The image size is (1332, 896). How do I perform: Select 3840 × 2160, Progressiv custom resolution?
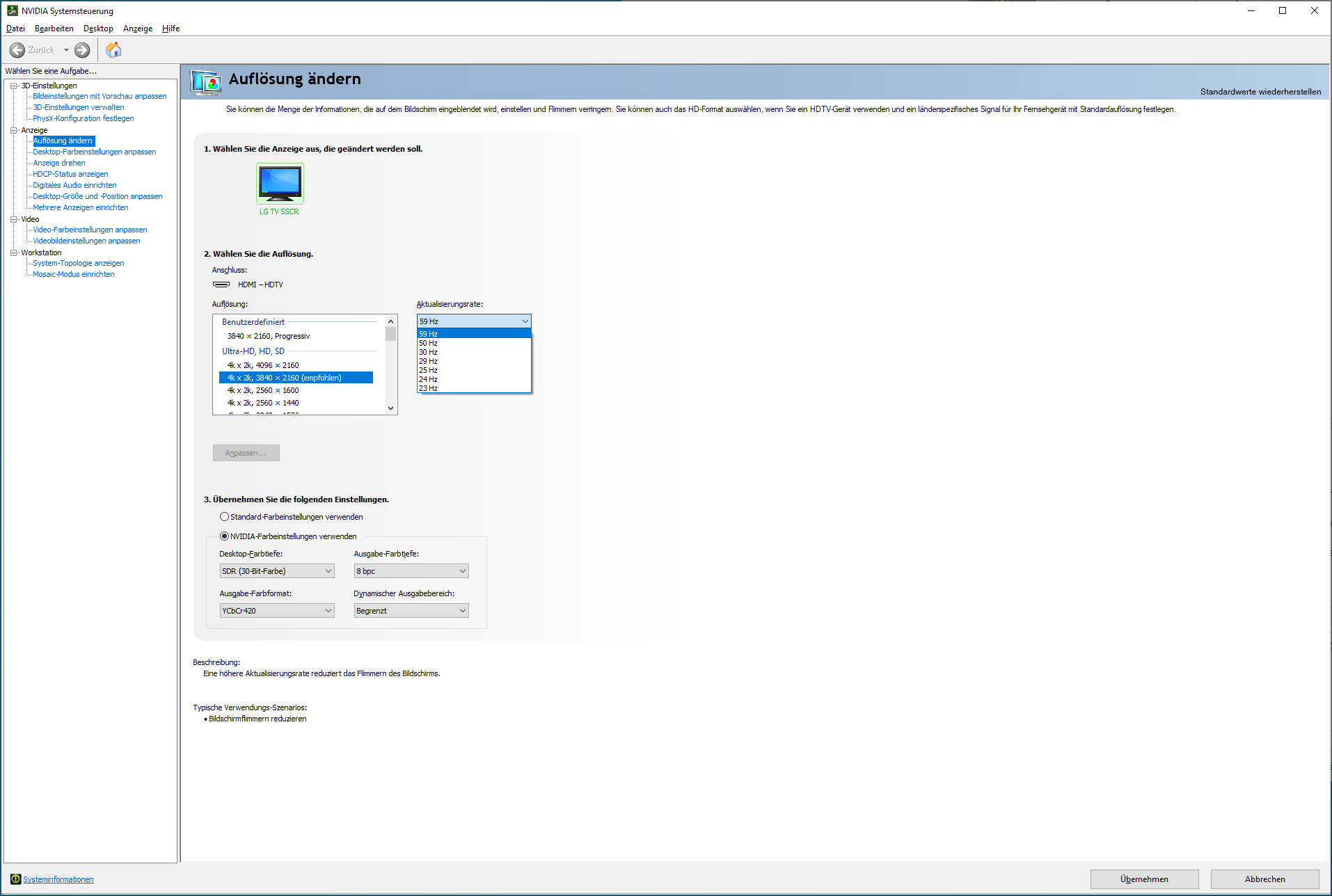(x=269, y=336)
